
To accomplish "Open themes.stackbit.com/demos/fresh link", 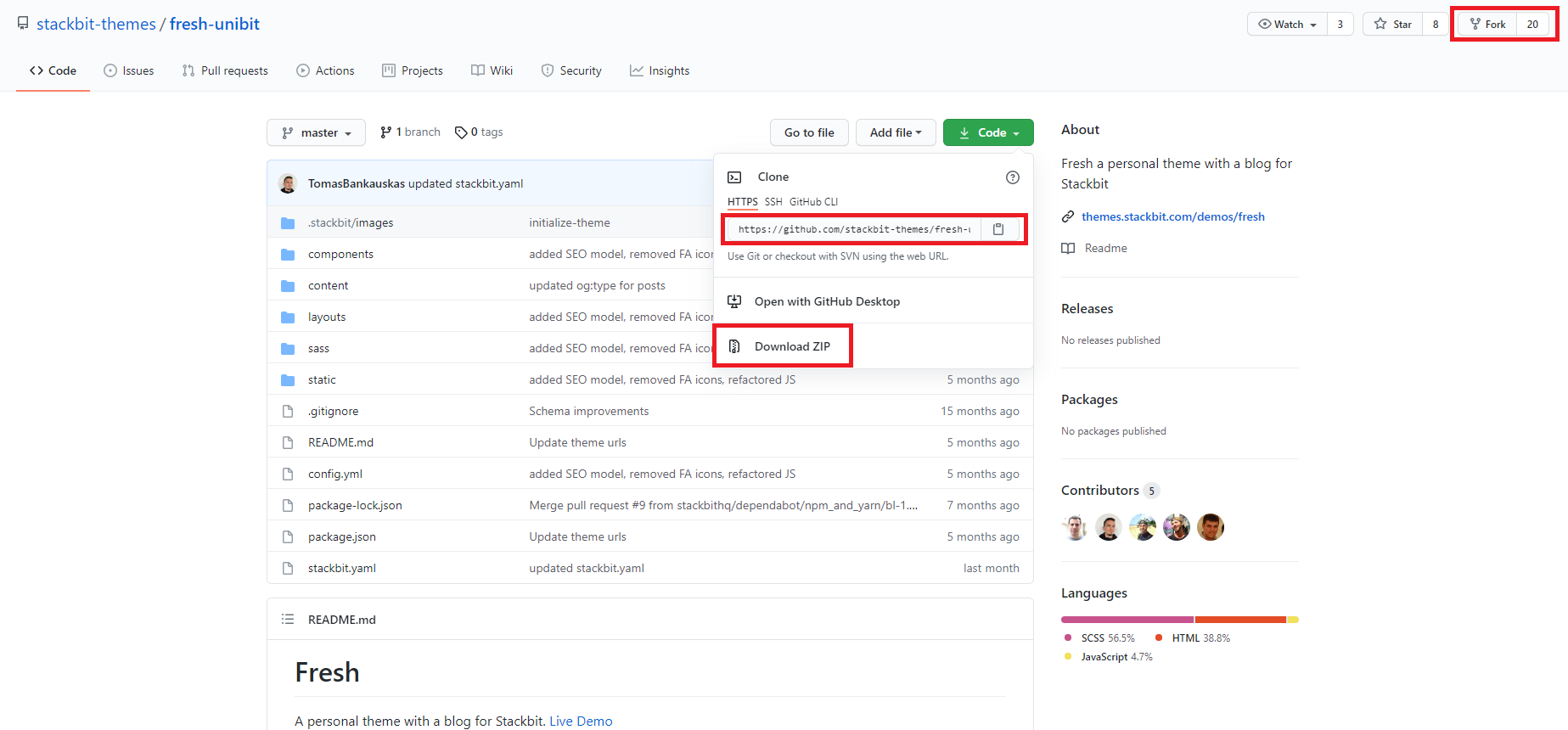I will tap(1173, 217).
